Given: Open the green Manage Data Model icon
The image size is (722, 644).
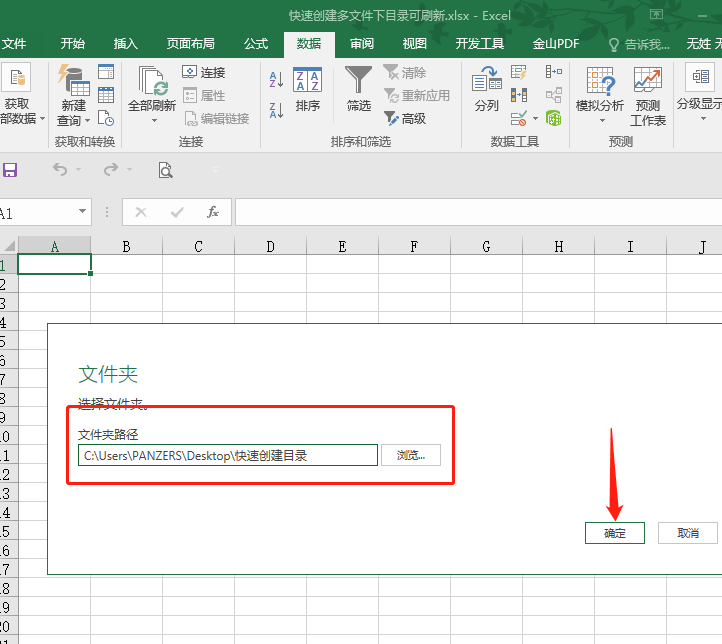Looking at the screenshot, I should click(x=553, y=119).
